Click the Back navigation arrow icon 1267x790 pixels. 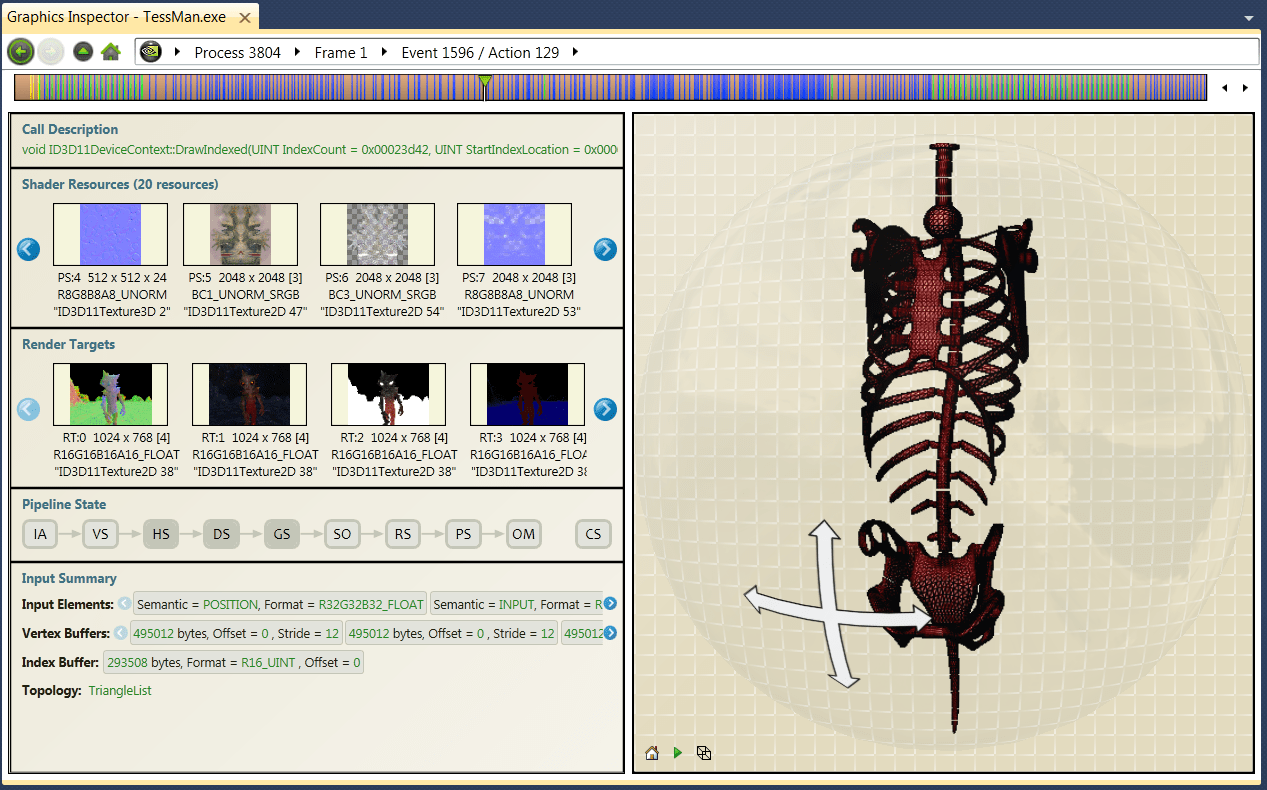pyautogui.click(x=20, y=51)
